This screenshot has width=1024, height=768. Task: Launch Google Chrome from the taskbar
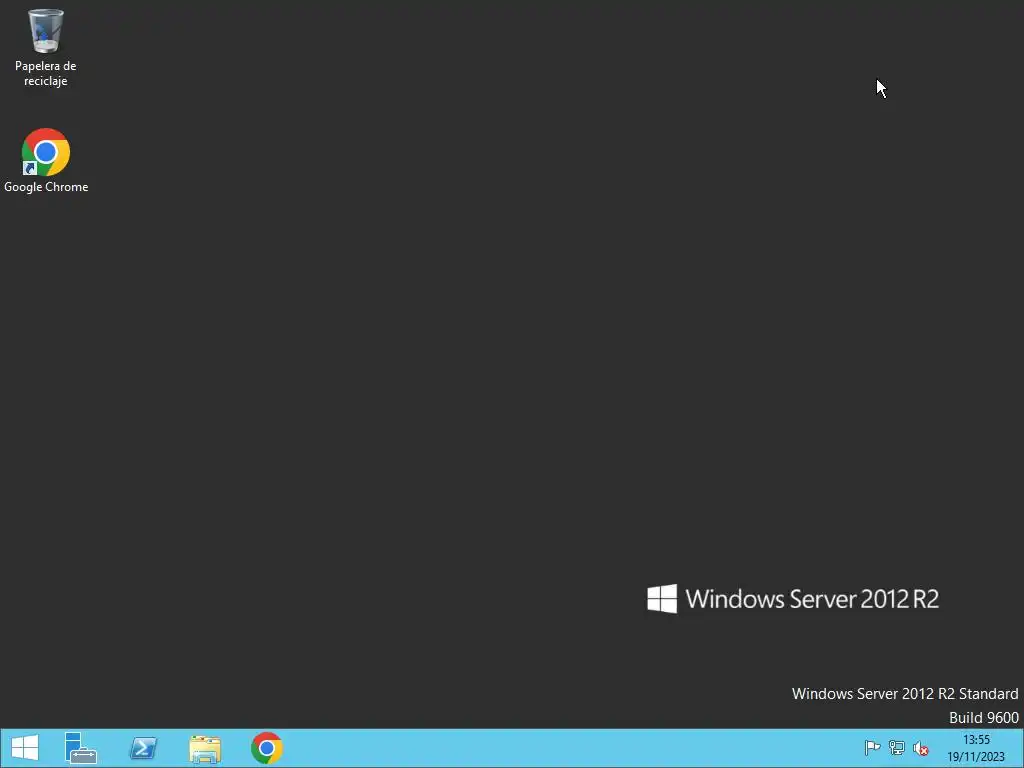(x=266, y=748)
